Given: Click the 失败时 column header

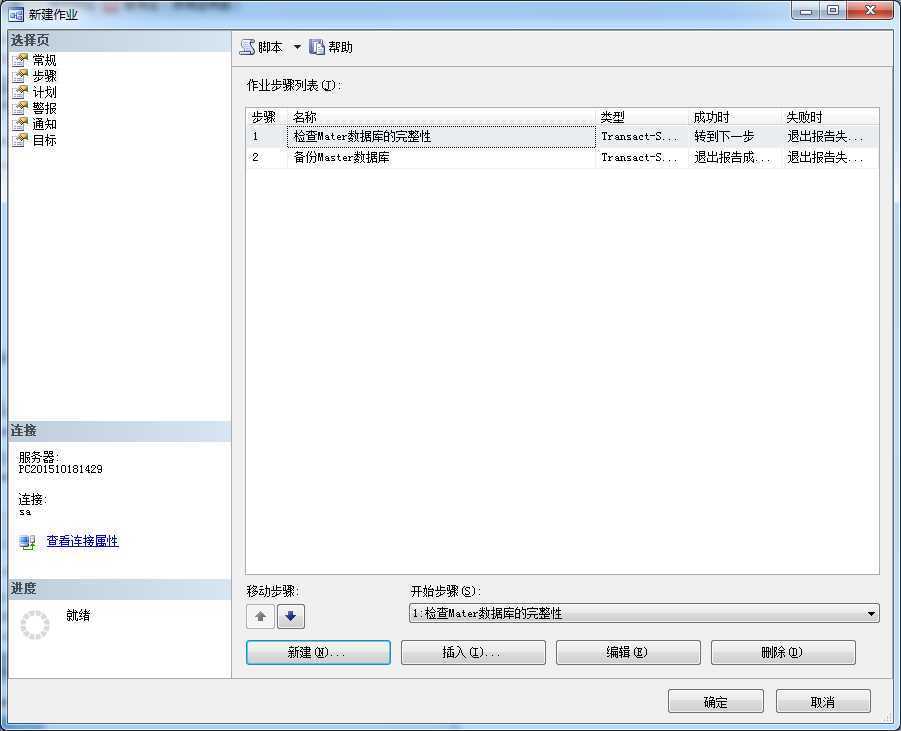Looking at the screenshot, I should pos(830,117).
